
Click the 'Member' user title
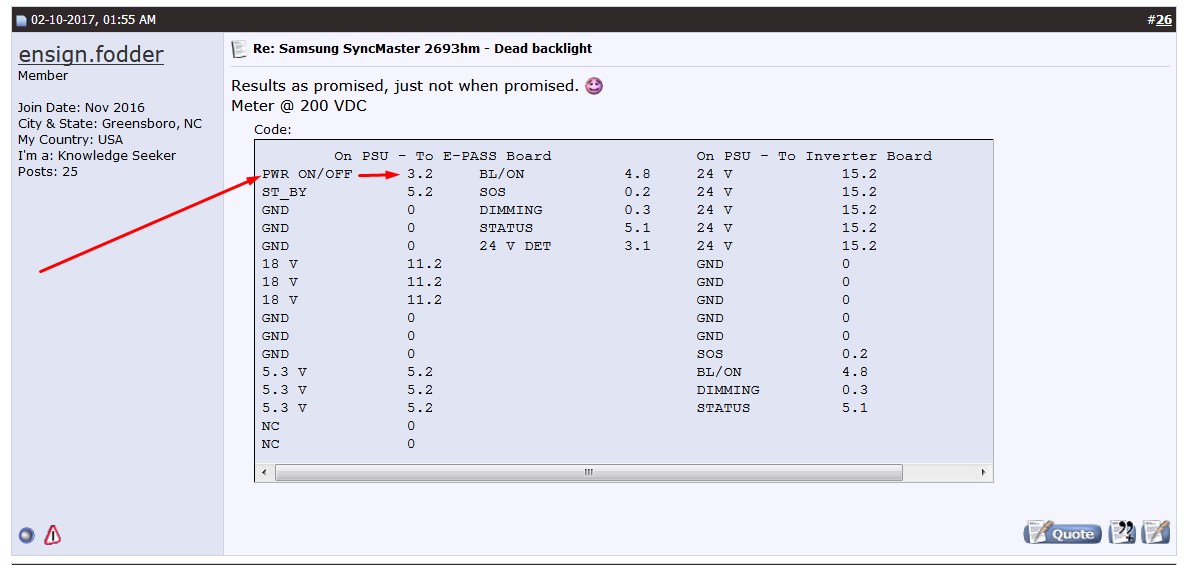(x=43, y=76)
